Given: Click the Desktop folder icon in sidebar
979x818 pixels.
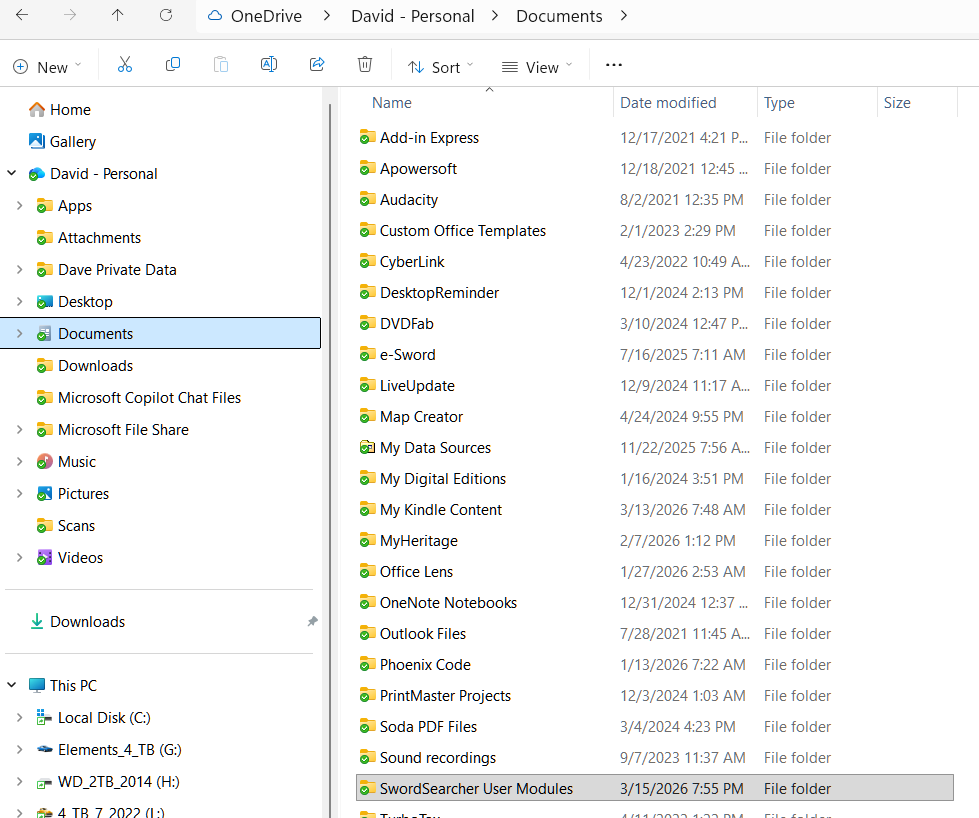Looking at the screenshot, I should coord(44,302).
